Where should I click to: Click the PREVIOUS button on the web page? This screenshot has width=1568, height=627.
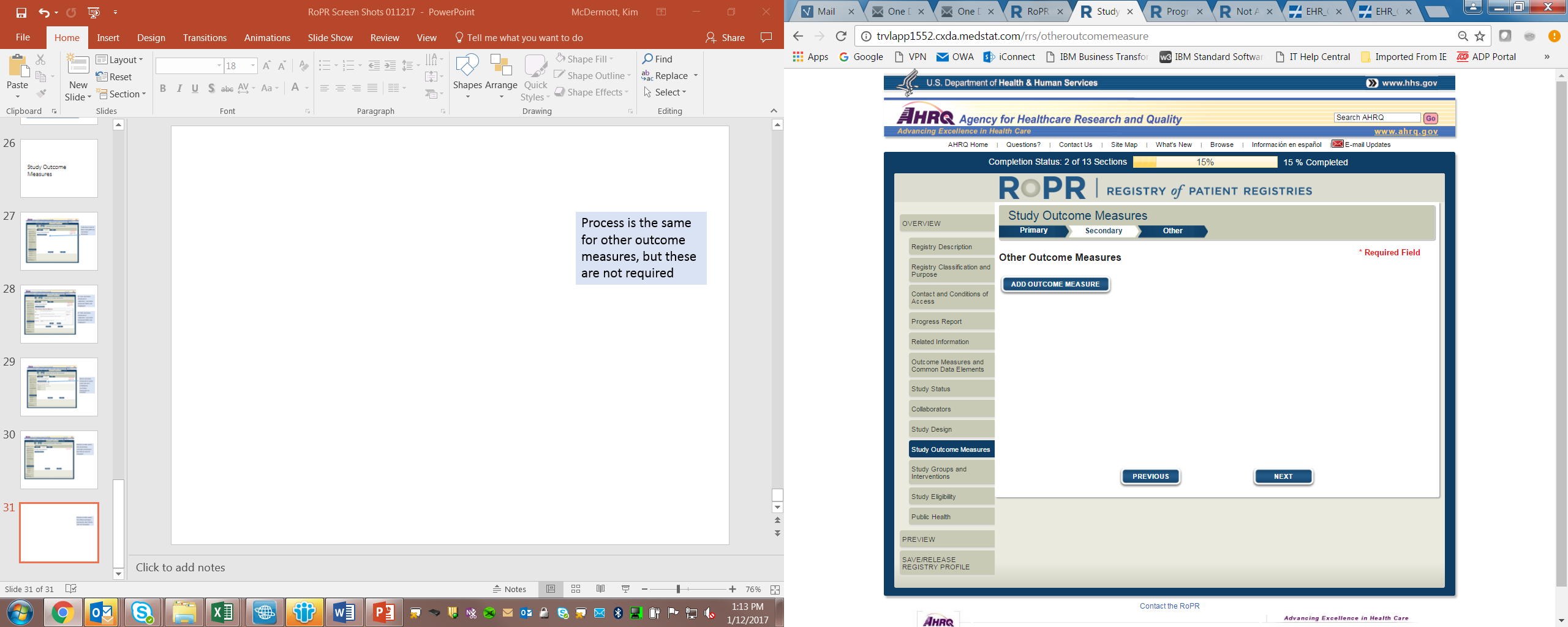(x=1150, y=476)
